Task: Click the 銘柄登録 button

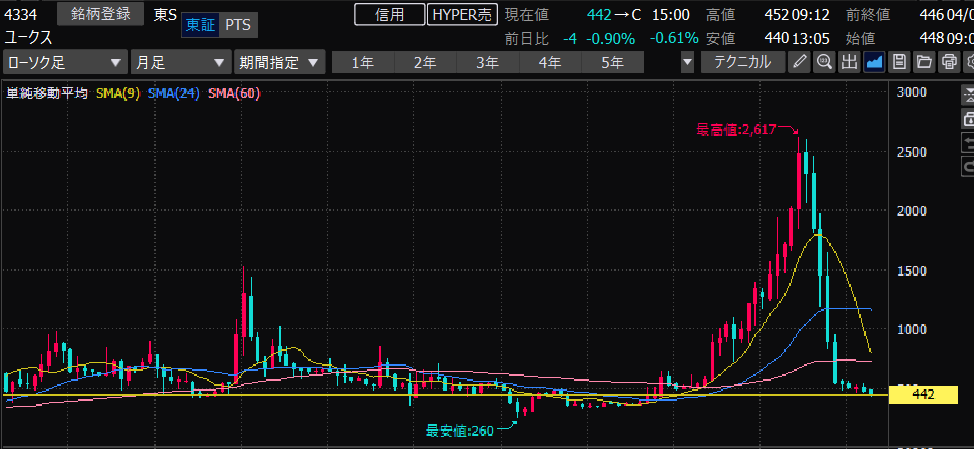Action: point(101,14)
